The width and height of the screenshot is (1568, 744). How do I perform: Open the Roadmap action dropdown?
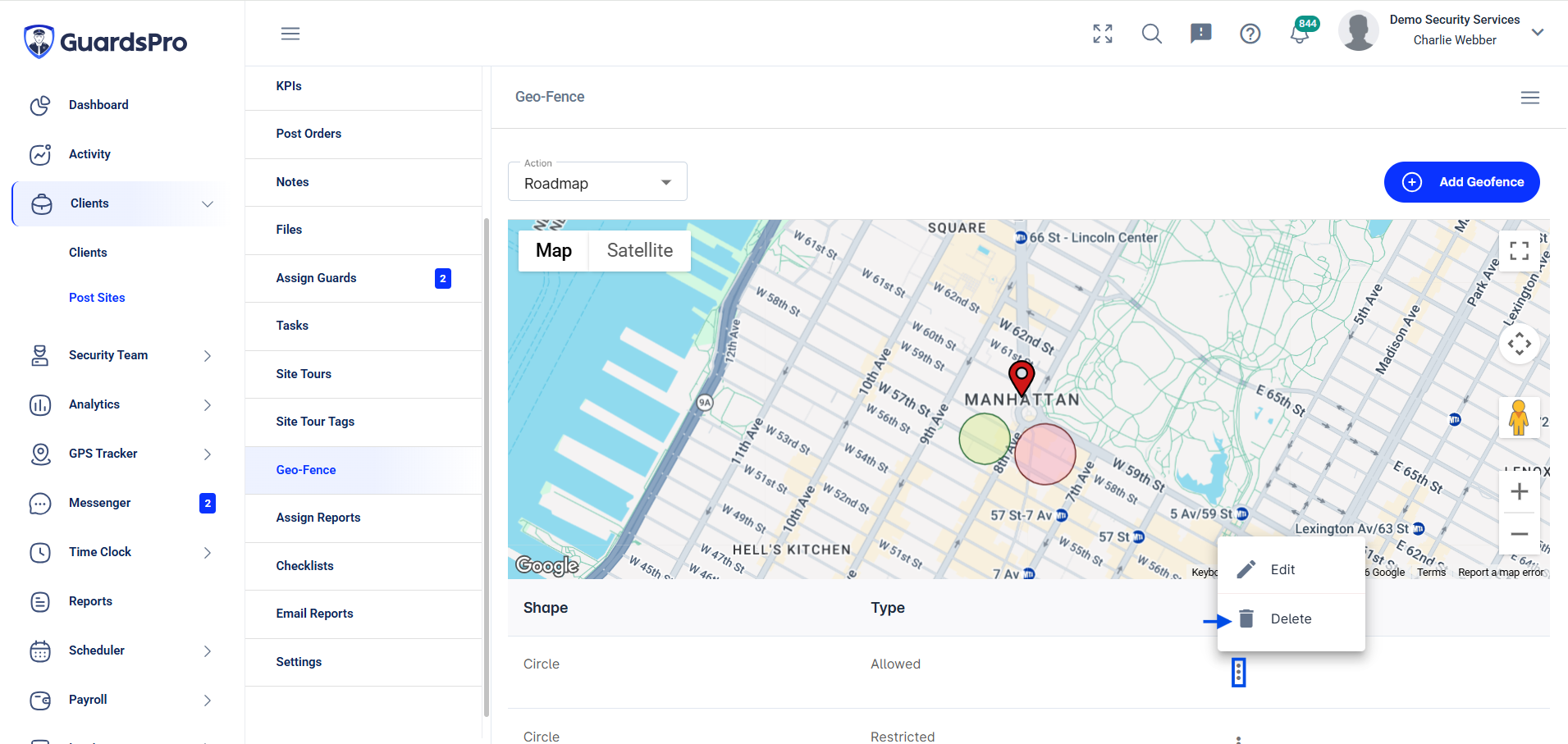[x=597, y=182]
